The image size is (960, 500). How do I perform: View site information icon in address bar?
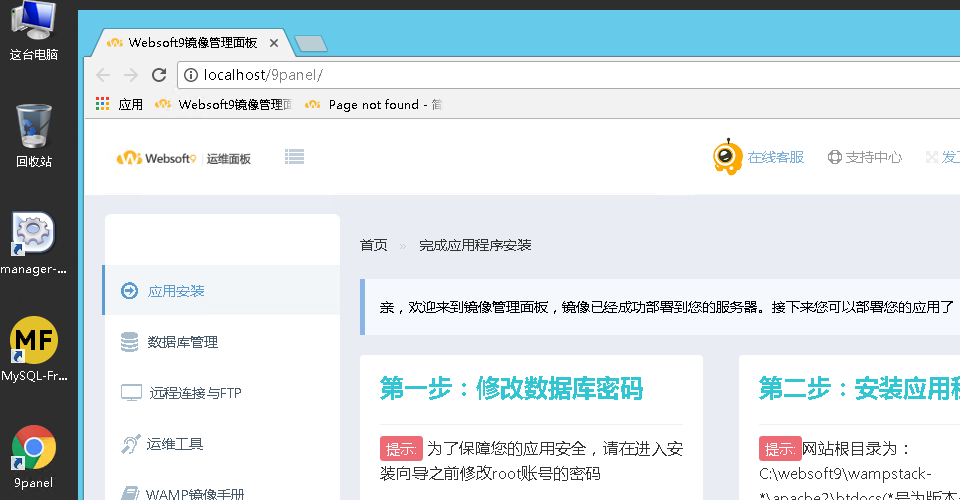pos(191,75)
